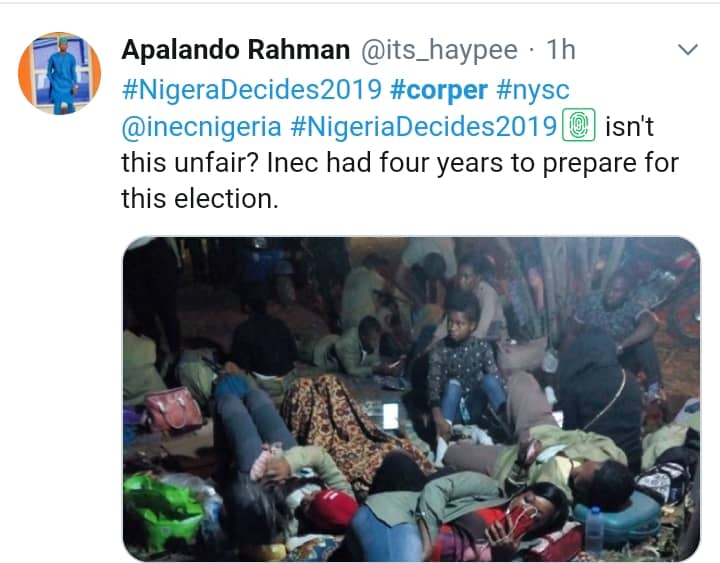Select the #NigeriaDecides2019 hashtag
Screen dimensions: 720x563
(x=423, y=126)
